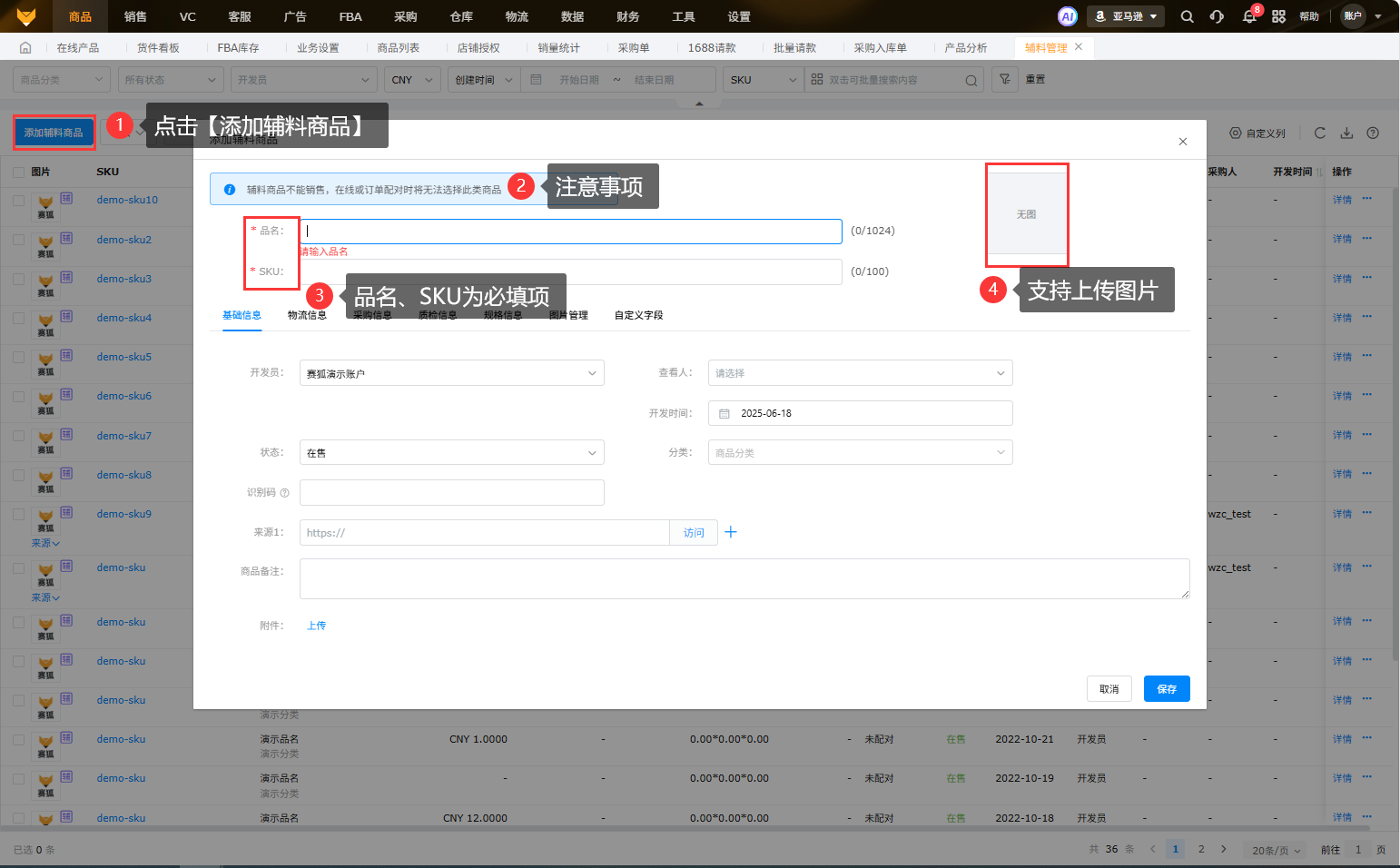Close the 辅料管理 tab with its X
This screenshot has height=868, width=1400.
[1079, 47]
